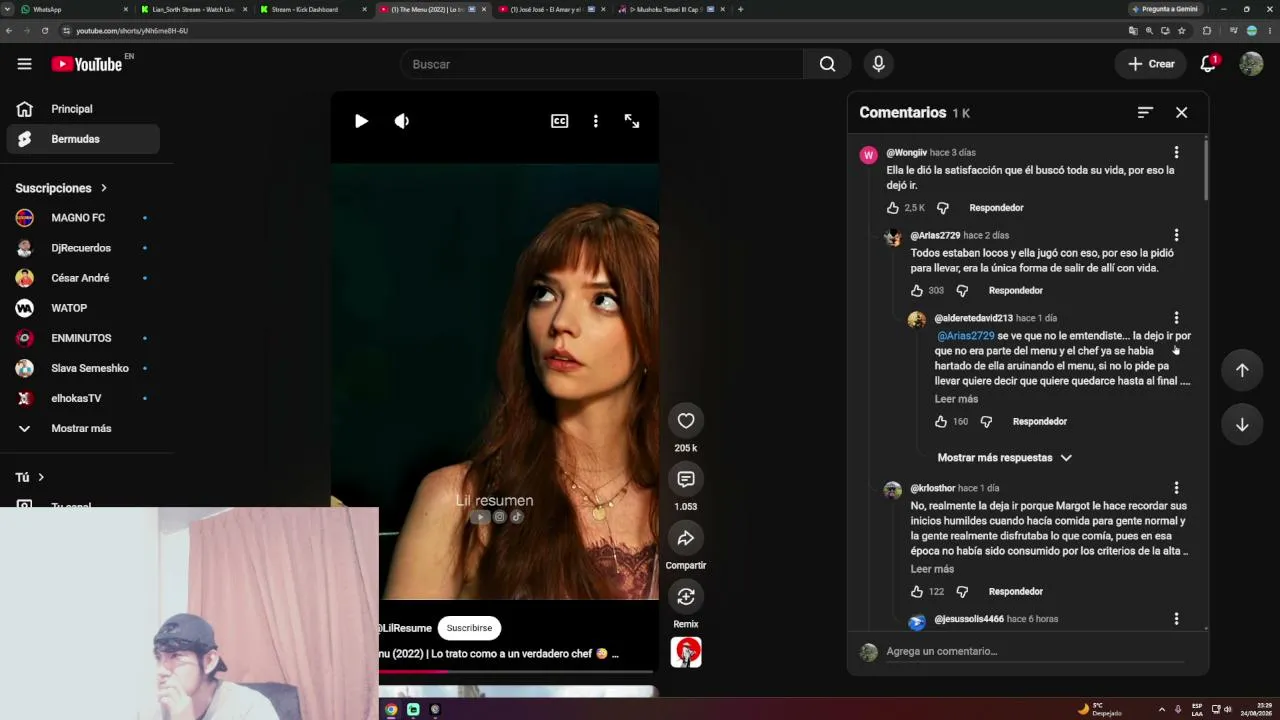The width and height of the screenshot is (1280, 720).
Task: Click the Pregunta a Gemini button
Action: 1165,9
